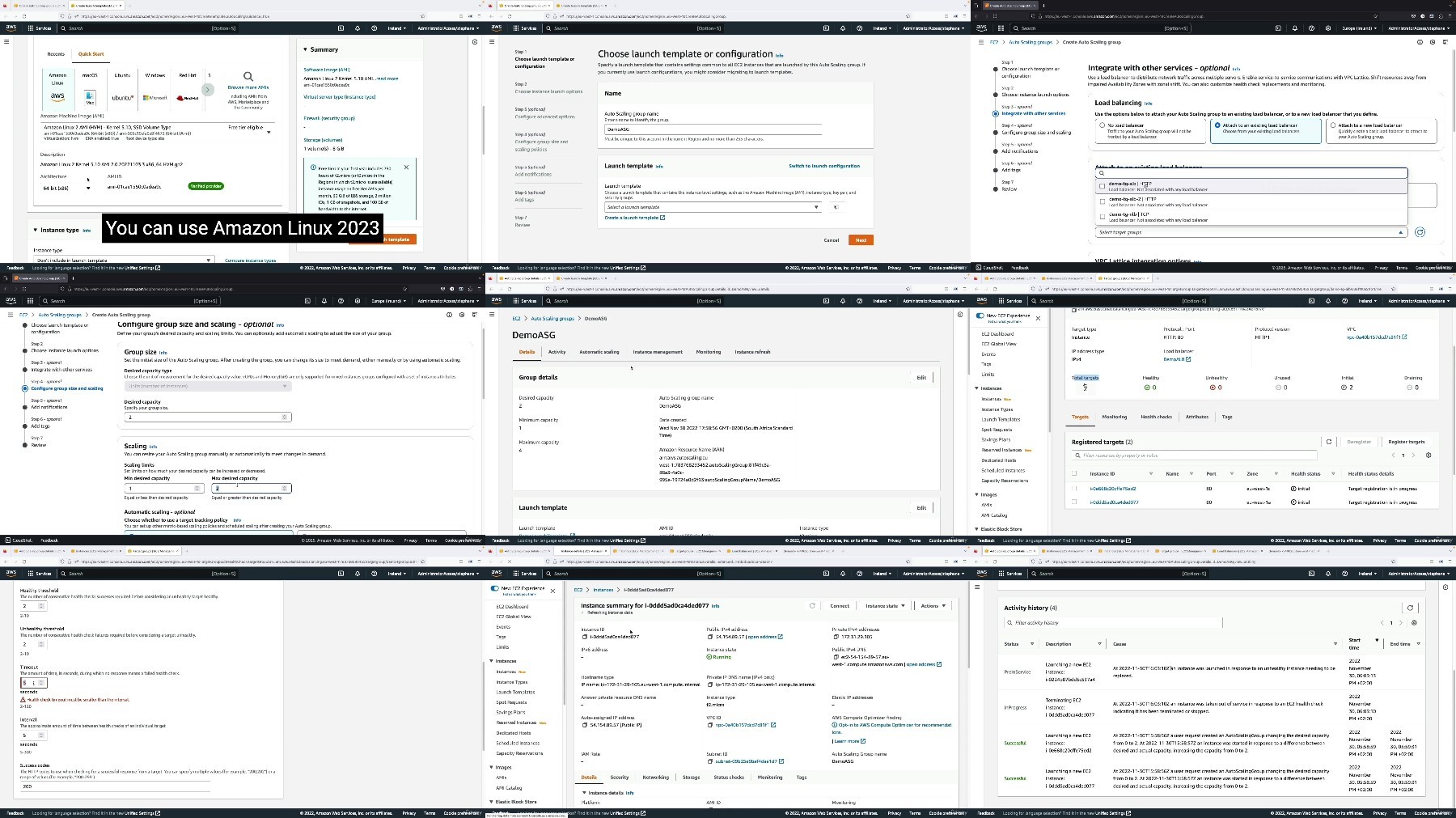Viewport: 1456px width, 818px height.
Task: Open notifications bell in the Integrate with other services panel
Action: pyautogui.click(x=1295, y=28)
